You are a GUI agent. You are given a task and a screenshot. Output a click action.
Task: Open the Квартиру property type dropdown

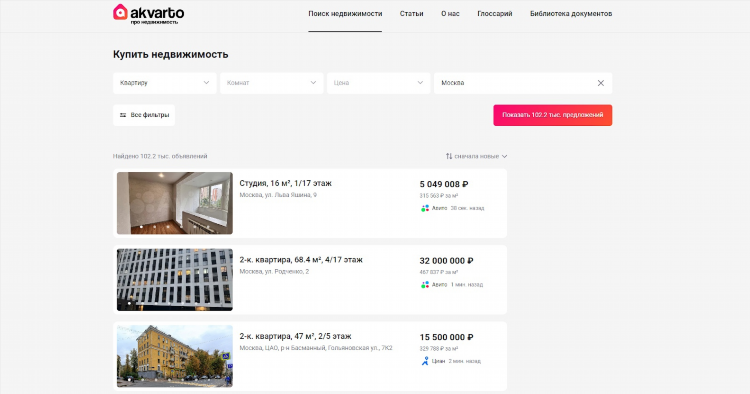click(165, 83)
